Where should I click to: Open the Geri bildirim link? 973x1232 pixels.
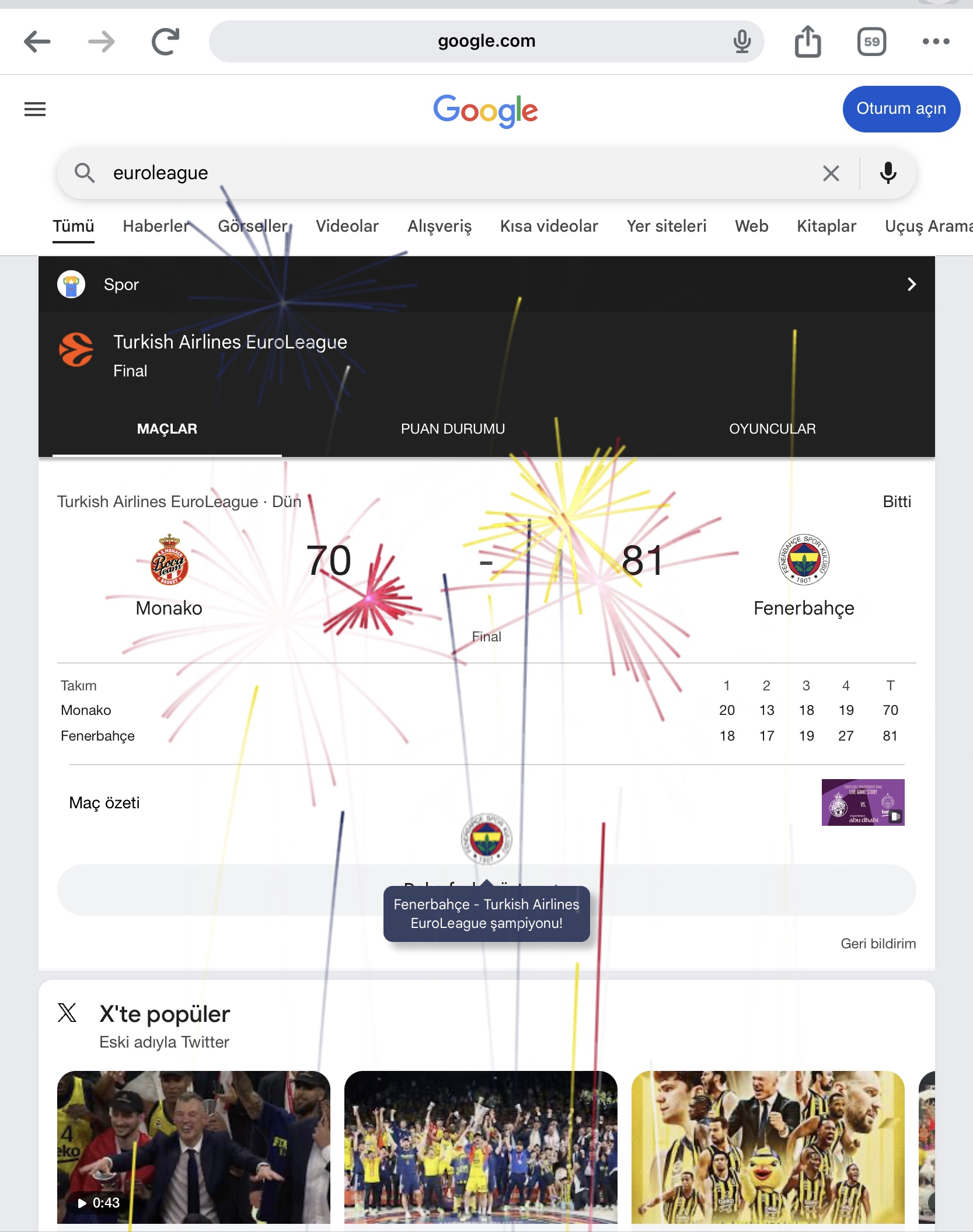pyautogui.click(x=878, y=944)
